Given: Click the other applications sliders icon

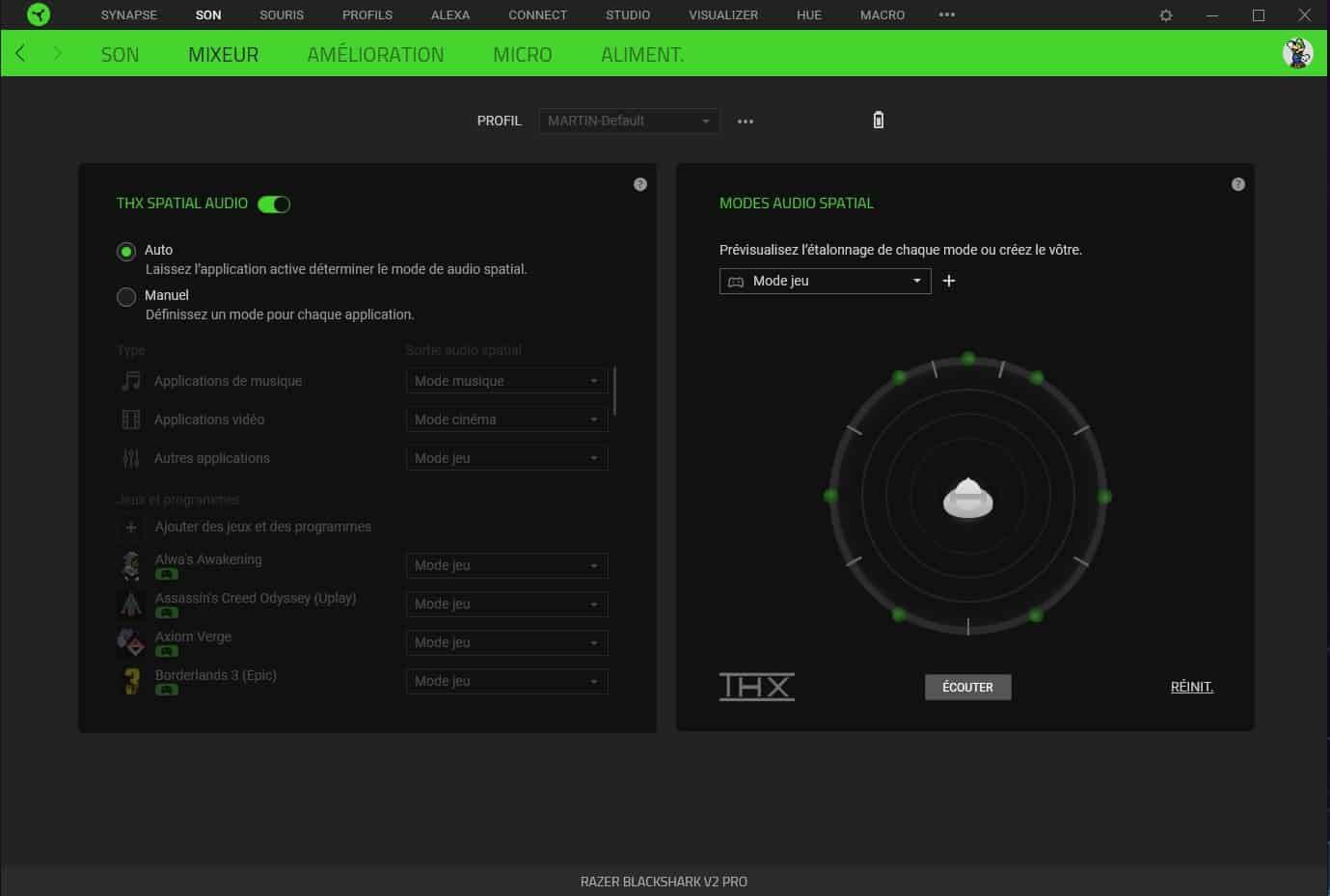Looking at the screenshot, I should (131, 458).
